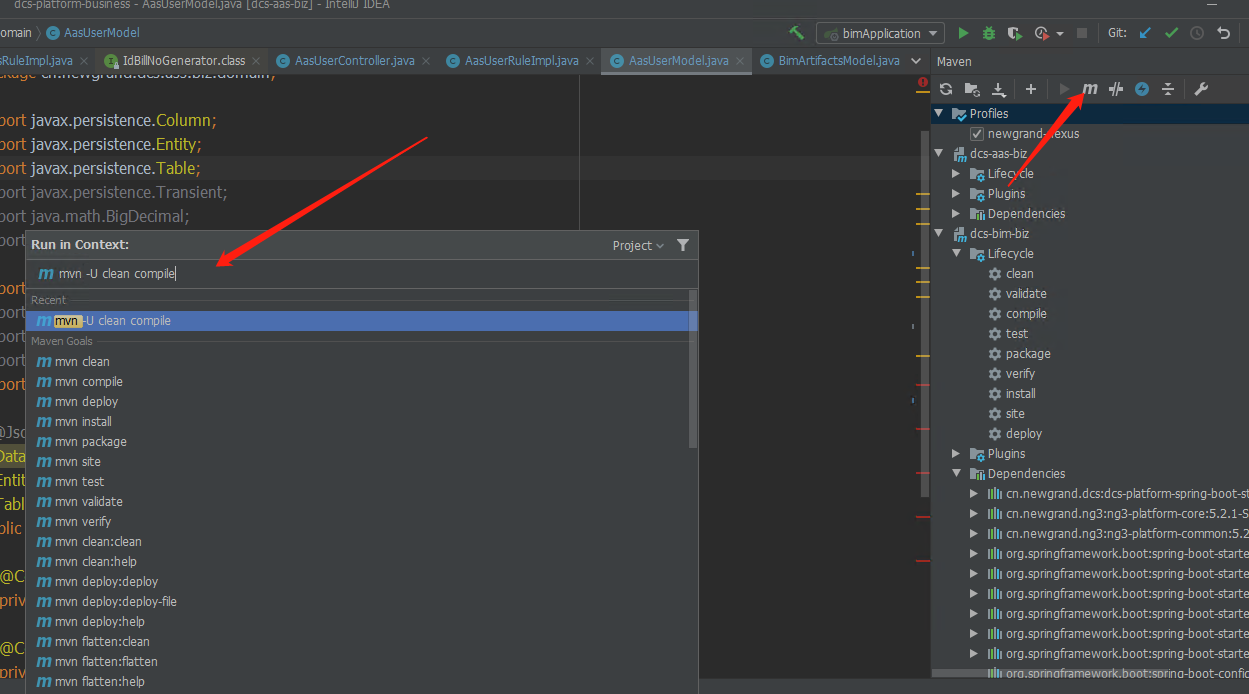The image size is (1249, 694).
Task: Add Maven project with plus icon
Action: tap(1031, 89)
